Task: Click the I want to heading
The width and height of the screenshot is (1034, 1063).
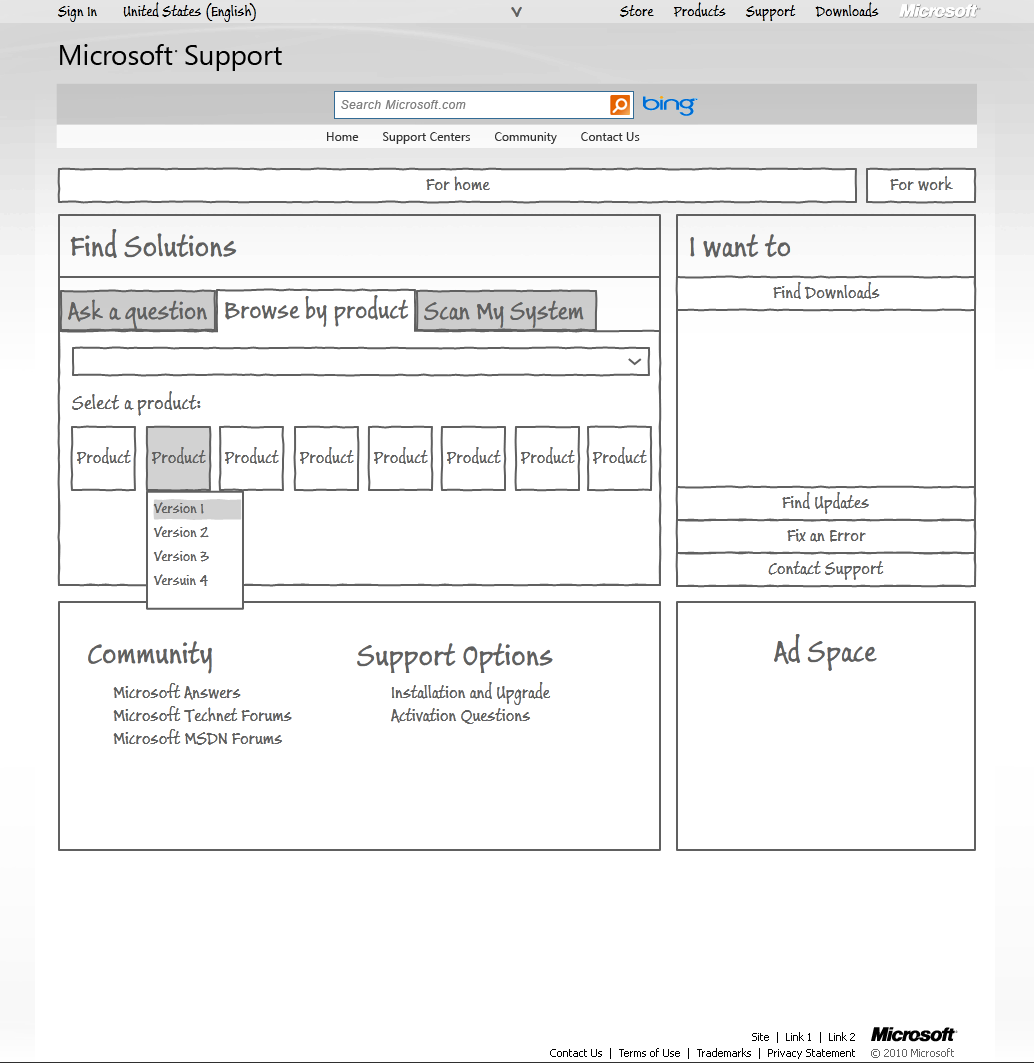Action: [740, 247]
